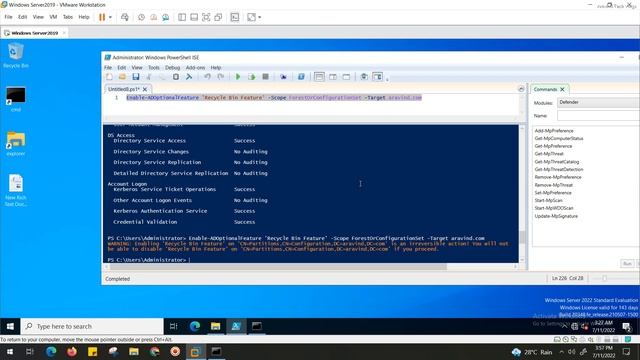
Task: Select Get-MpThreatCatalog in the command list
Action: tap(557, 162)
